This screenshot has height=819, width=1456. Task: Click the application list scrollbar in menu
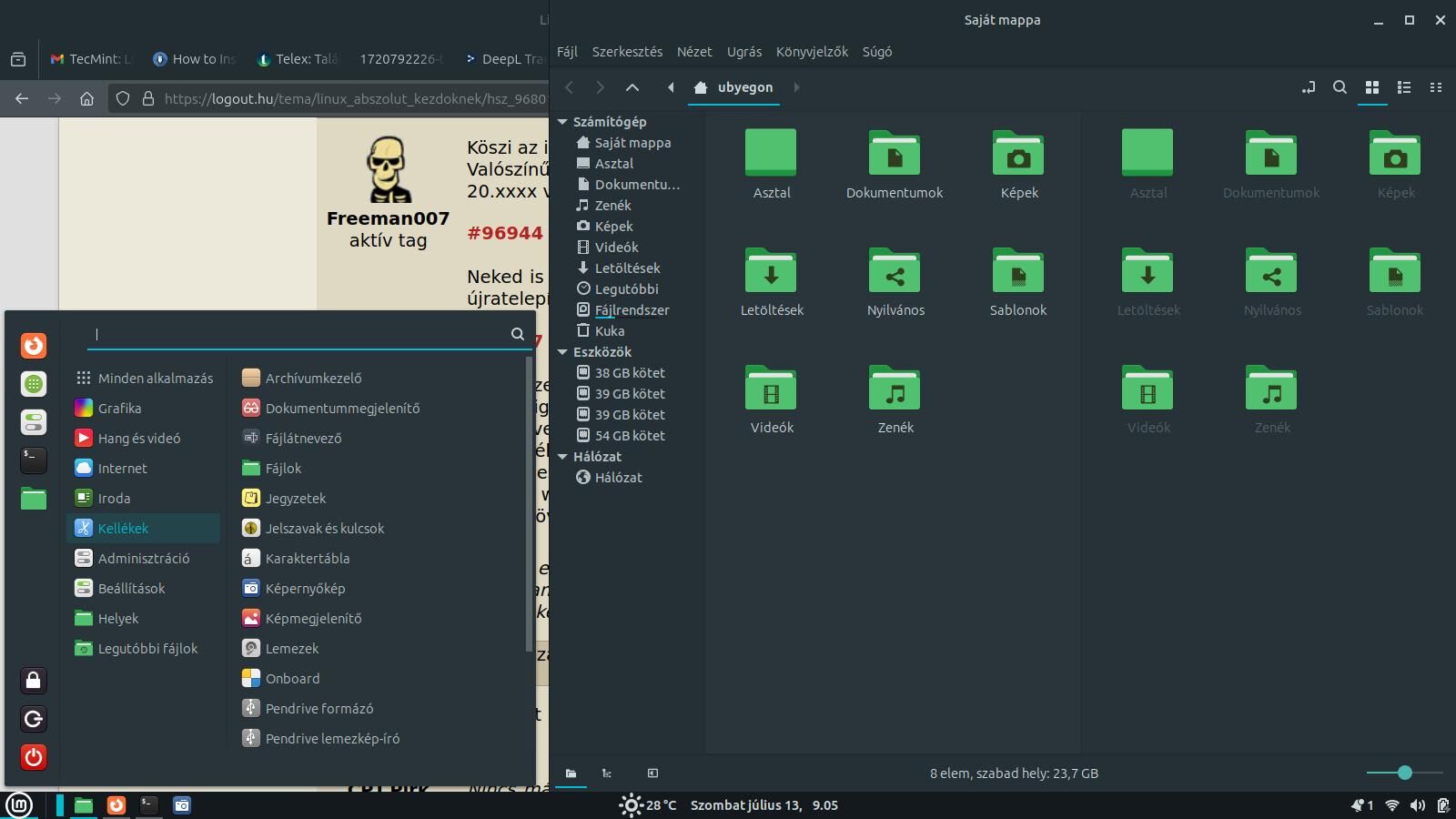(529, 505)
